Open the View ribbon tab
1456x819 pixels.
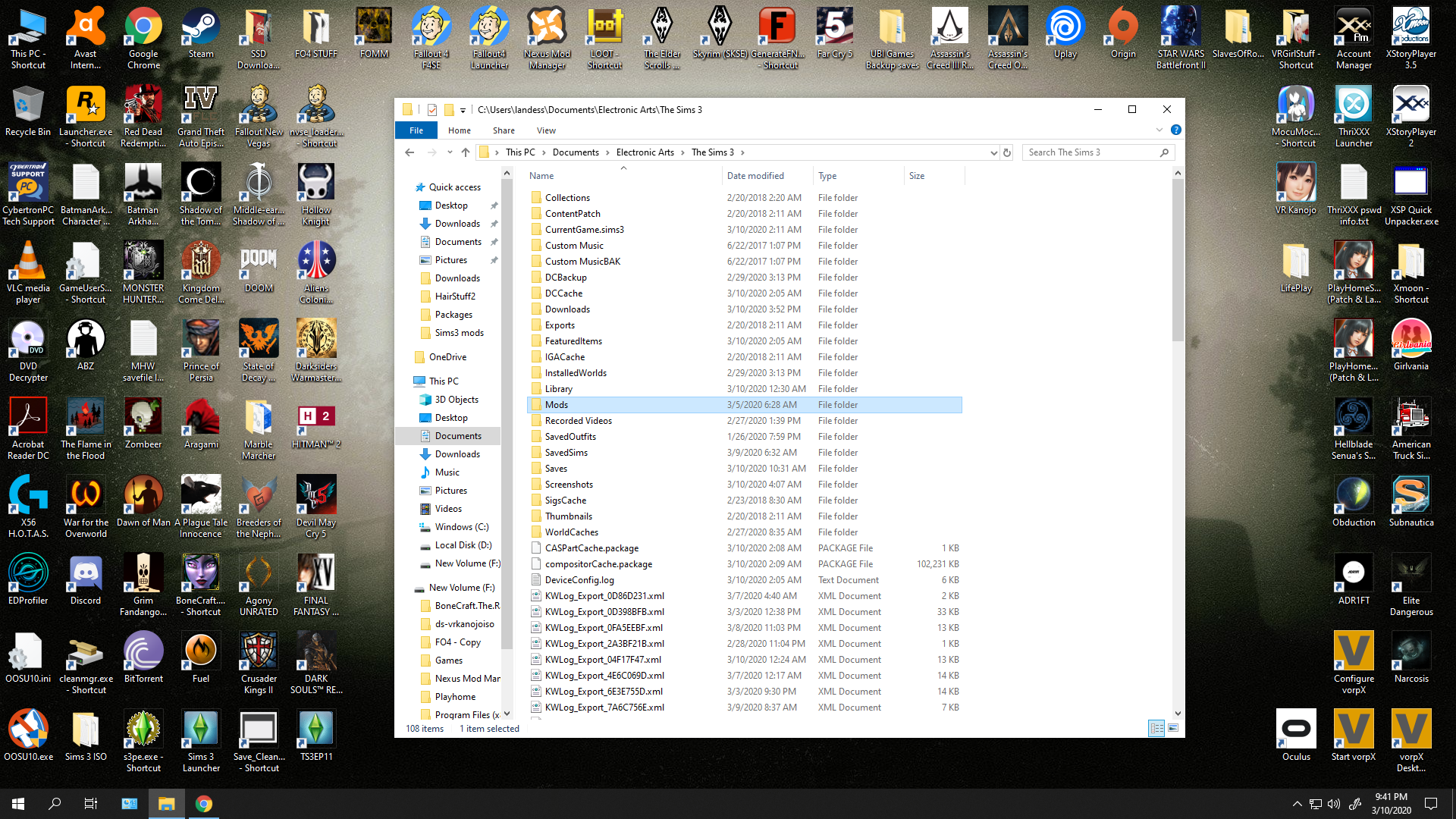click(x=546, y=130)
